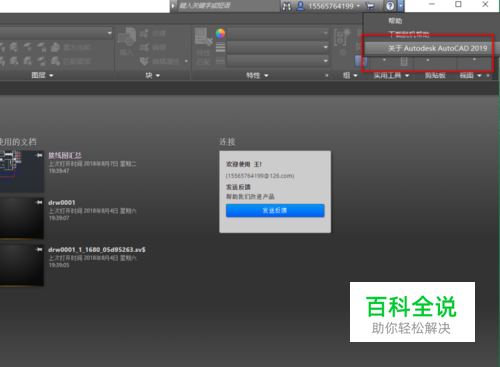
Task: Click the 特性匹配 match properties icon
Action: [x=203, y=37]
